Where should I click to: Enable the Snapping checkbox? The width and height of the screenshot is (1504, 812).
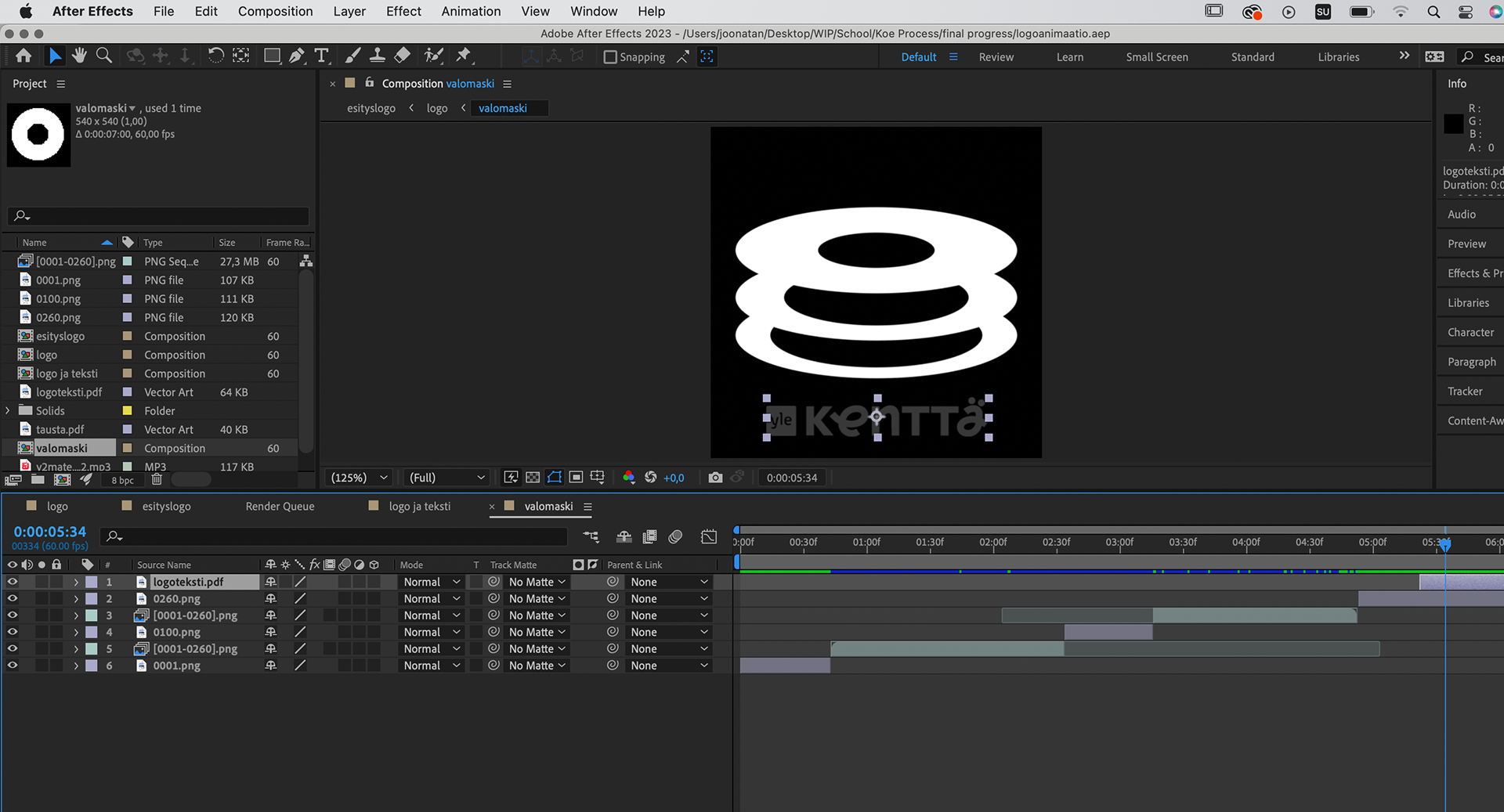click(610, 57)
